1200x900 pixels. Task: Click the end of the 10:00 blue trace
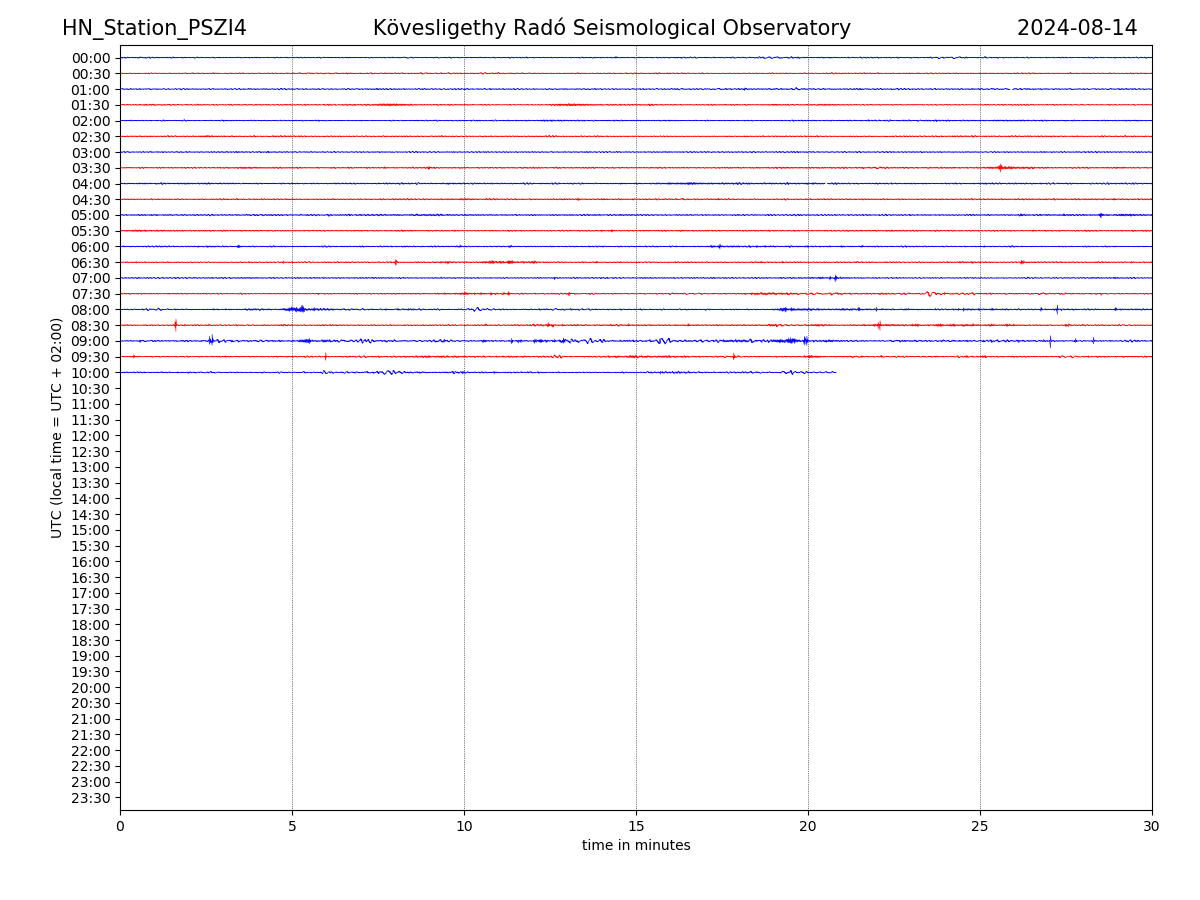point(835,372)
